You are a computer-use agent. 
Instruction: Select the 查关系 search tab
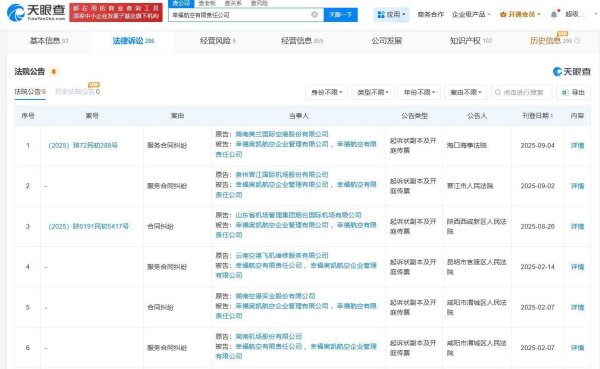(233, 3)
